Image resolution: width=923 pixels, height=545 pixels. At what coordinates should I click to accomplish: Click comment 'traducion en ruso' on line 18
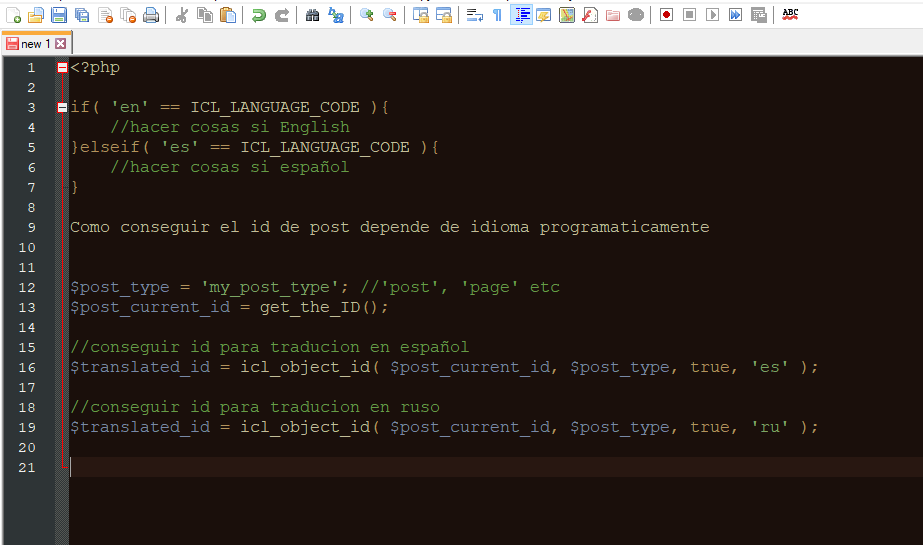coord(354,408)
